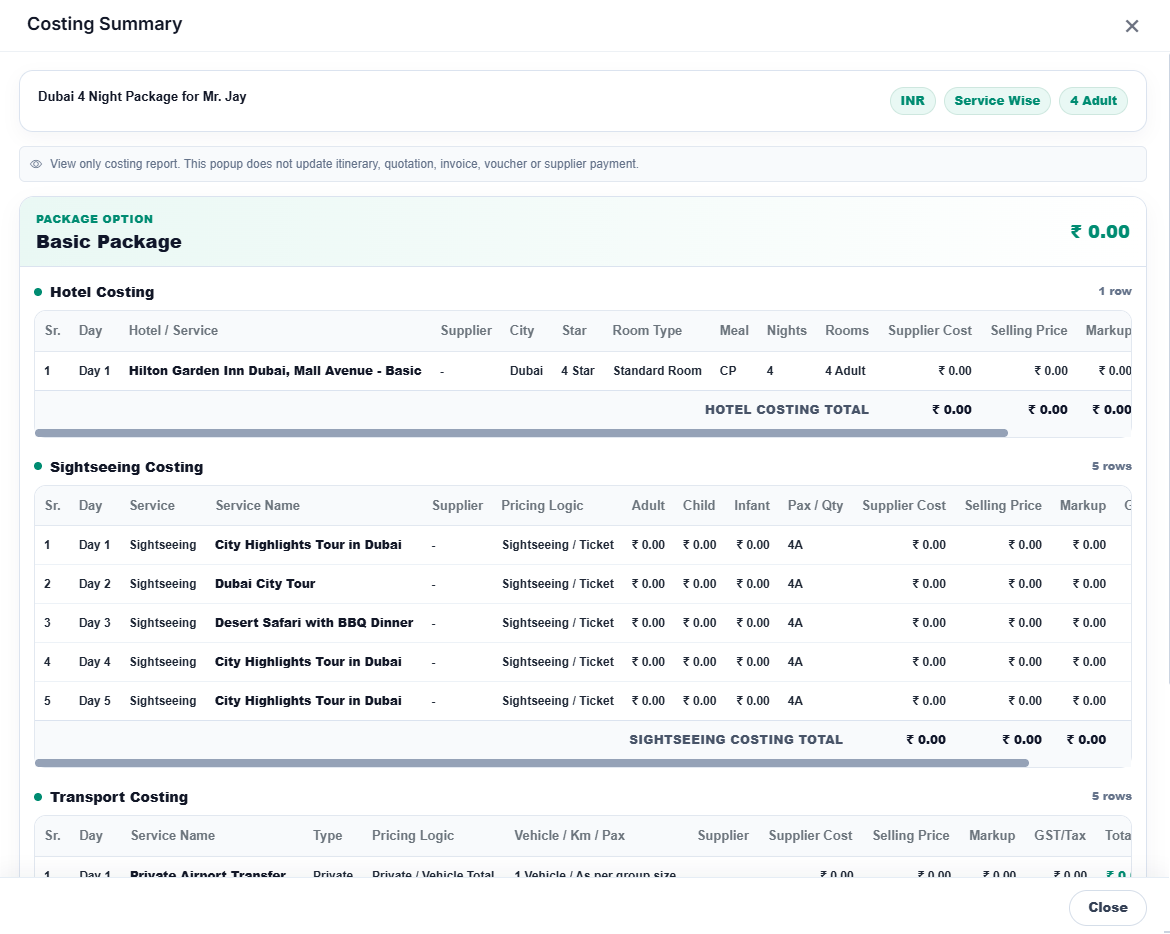Click the Dubai City Tour service name
This screenshot has width=1170, height=934.
pos(265,583)
